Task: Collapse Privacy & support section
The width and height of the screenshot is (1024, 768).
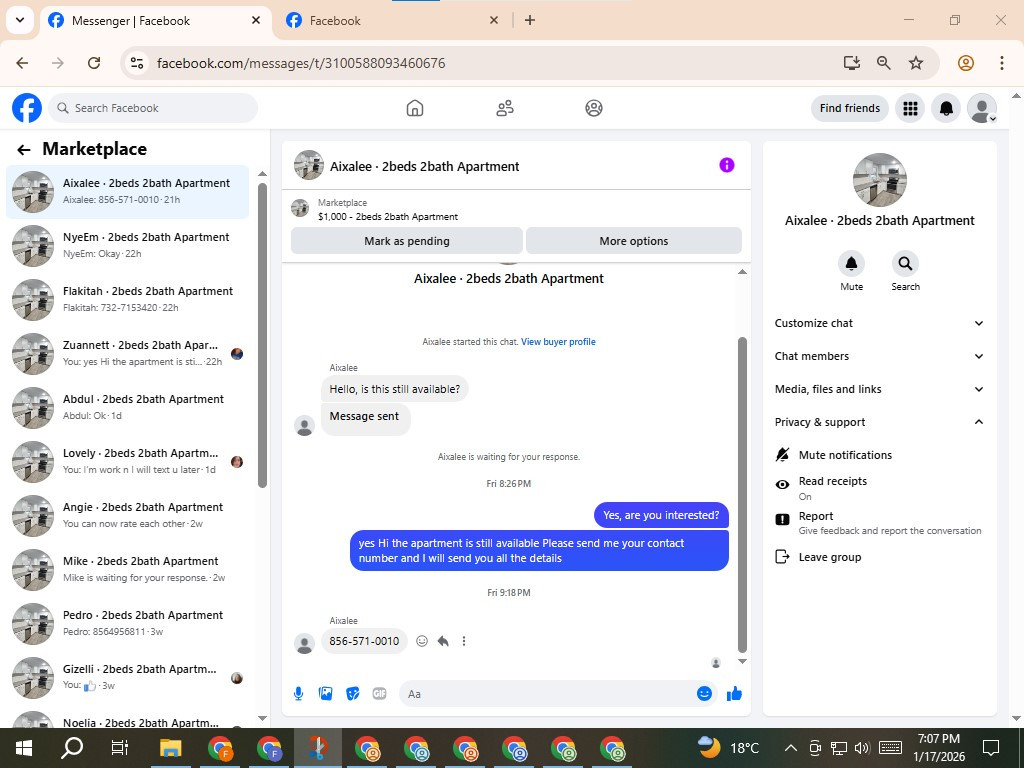Action: coord(878,422)
